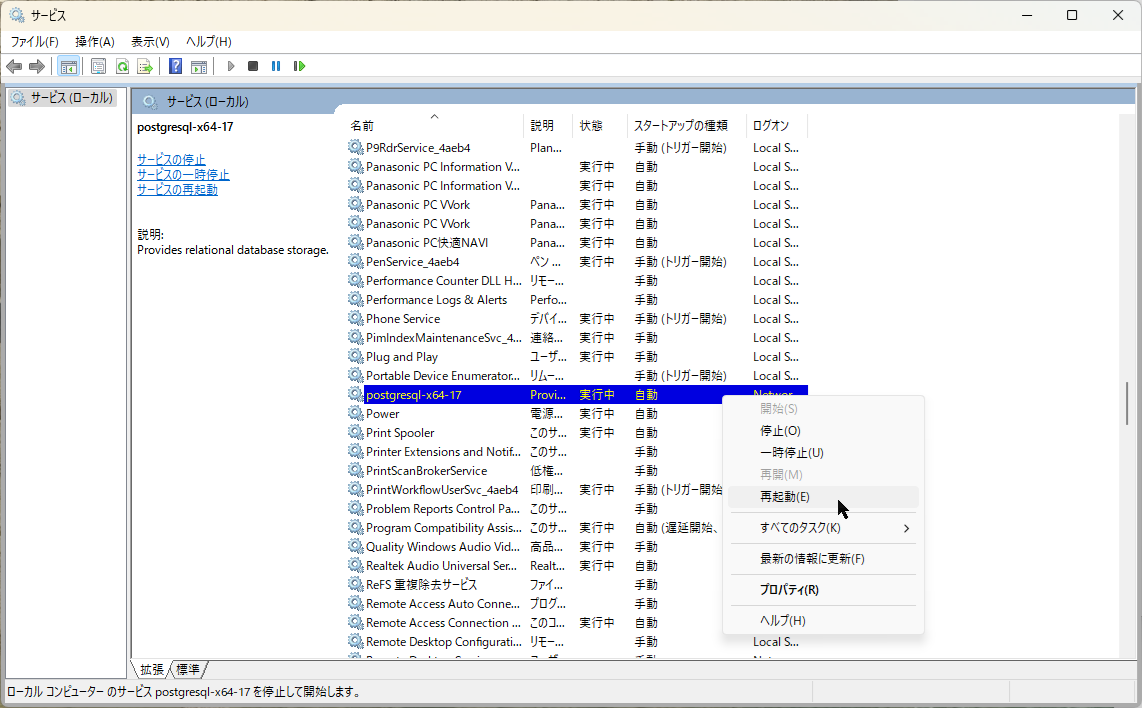Viewport: 1142px width, 708px height.
Task: Expand the すべてのタスク(K) submenu
Action: tap(800, 528)
